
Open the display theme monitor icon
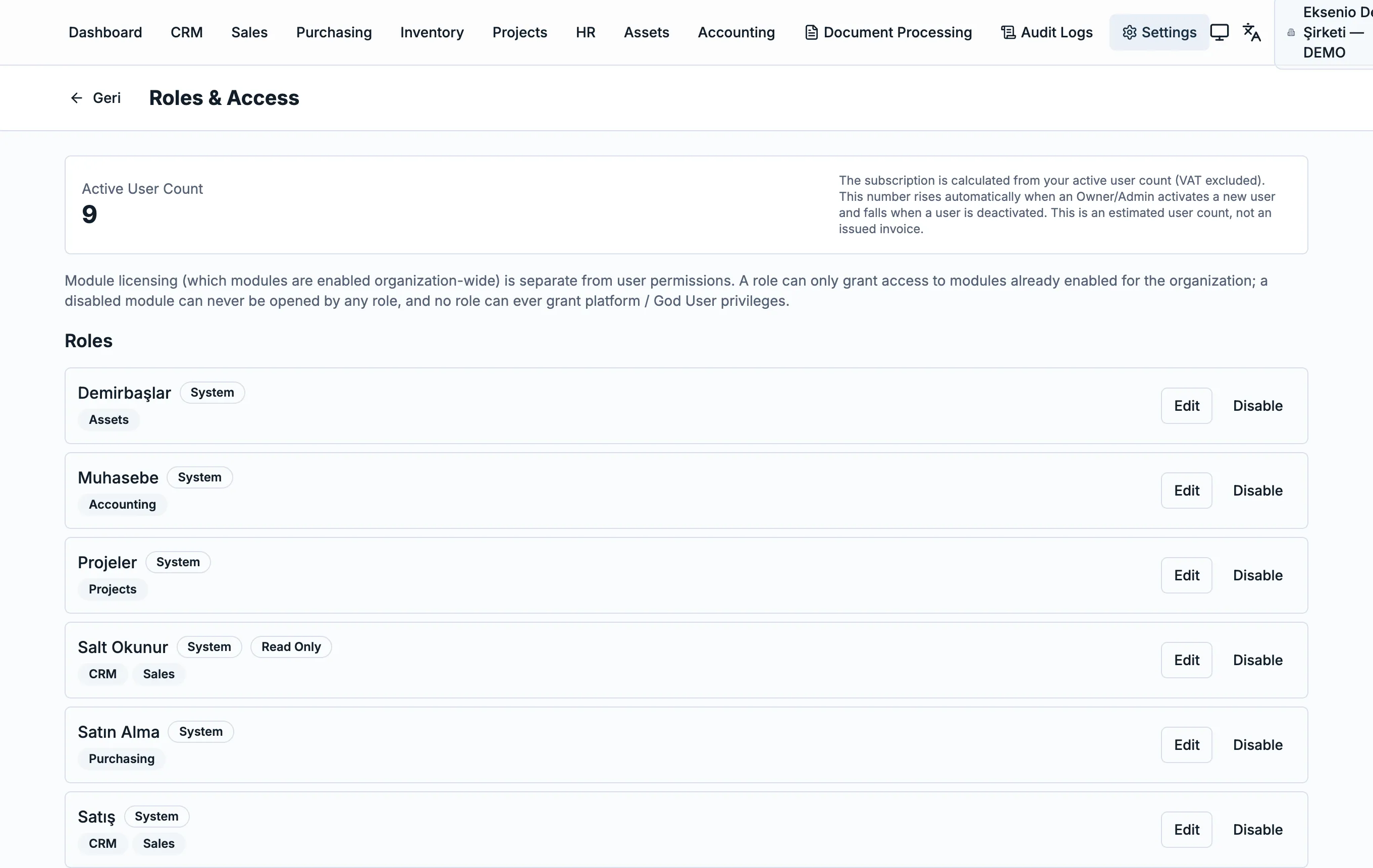click(x=1219, y=32)
